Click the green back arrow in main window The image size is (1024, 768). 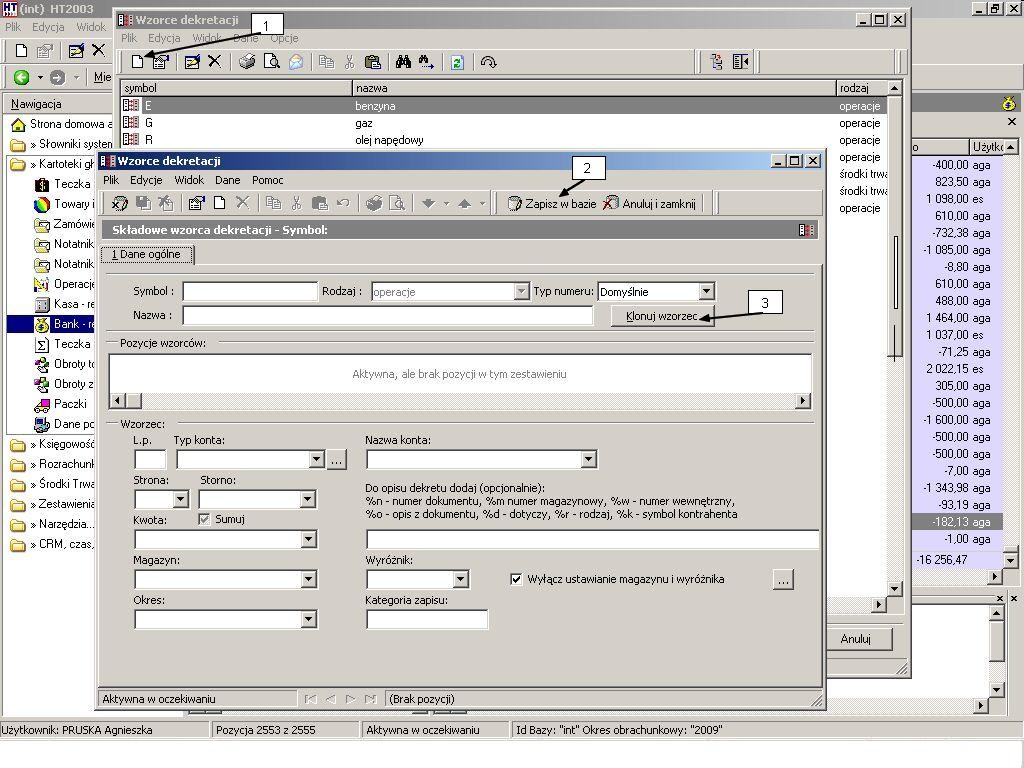22,77
